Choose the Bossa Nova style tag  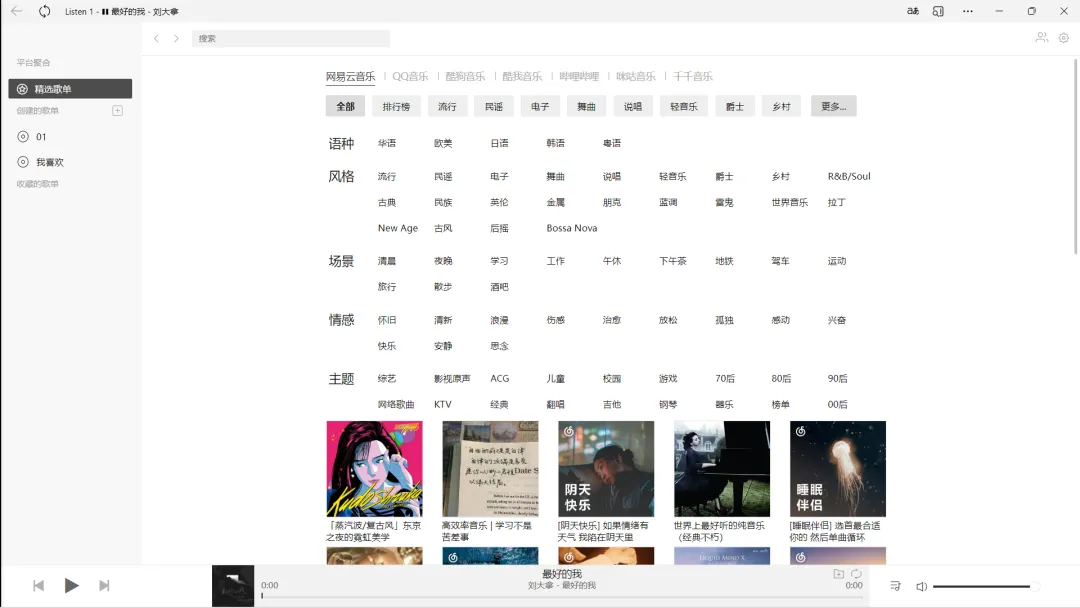tap(572, 228)
